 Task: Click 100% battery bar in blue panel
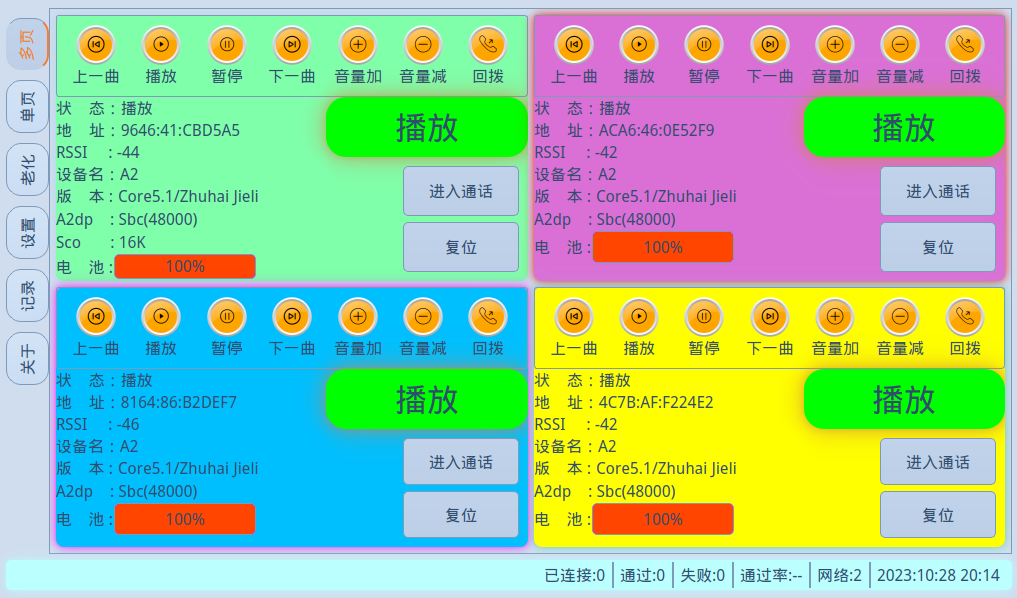click(x=185, y=520)
